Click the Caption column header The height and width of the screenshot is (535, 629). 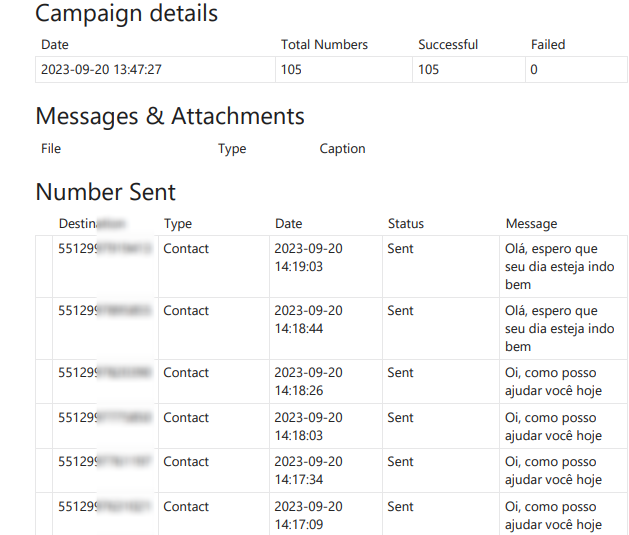pos(342,149)
